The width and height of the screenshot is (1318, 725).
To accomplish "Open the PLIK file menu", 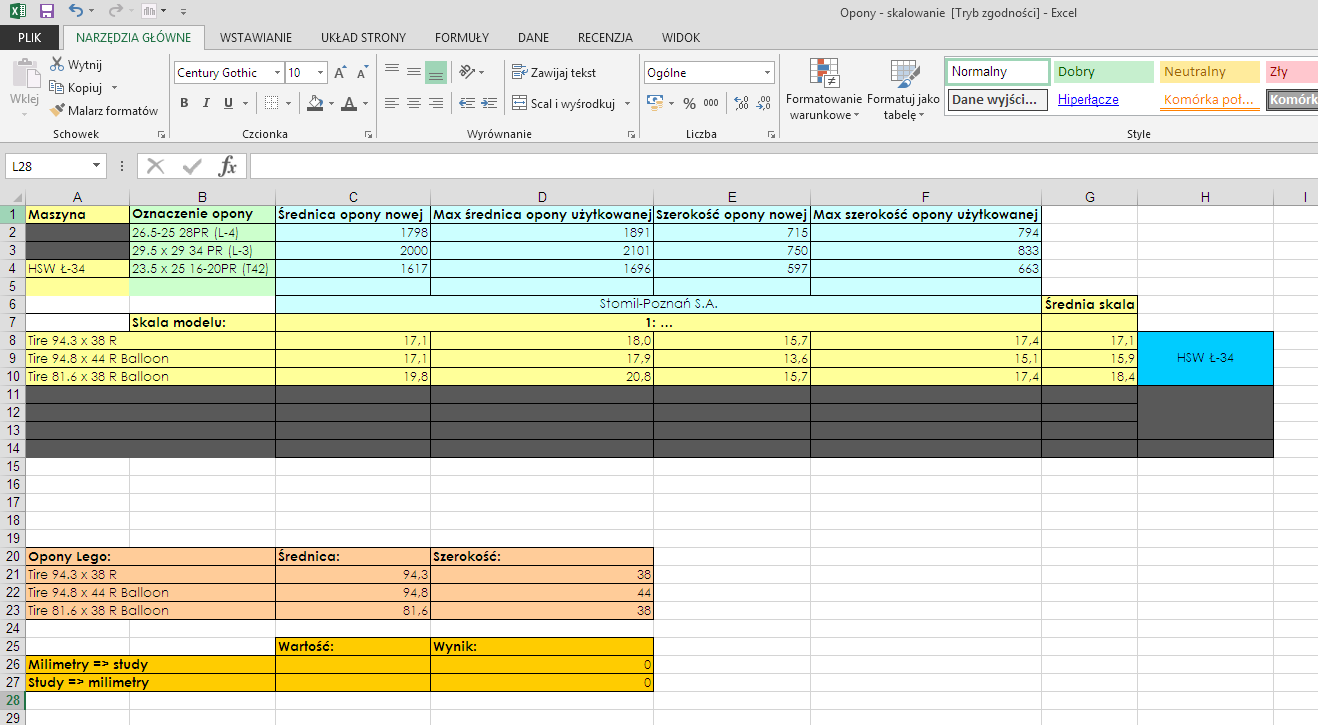I will coord(30,38).
